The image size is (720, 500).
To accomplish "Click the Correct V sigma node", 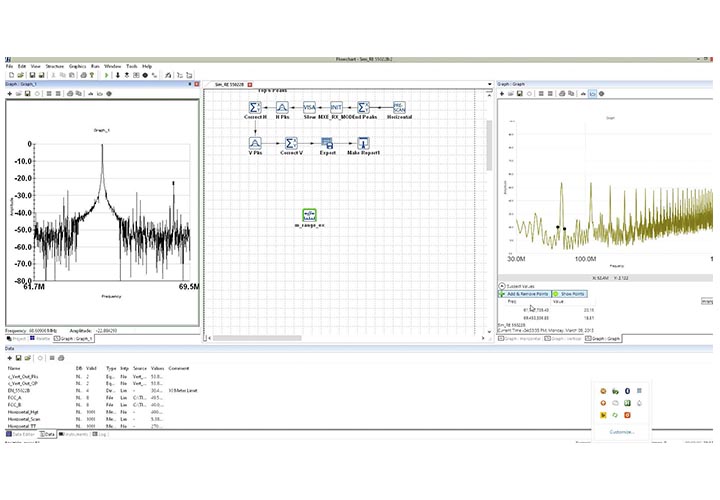I will 290,144.
